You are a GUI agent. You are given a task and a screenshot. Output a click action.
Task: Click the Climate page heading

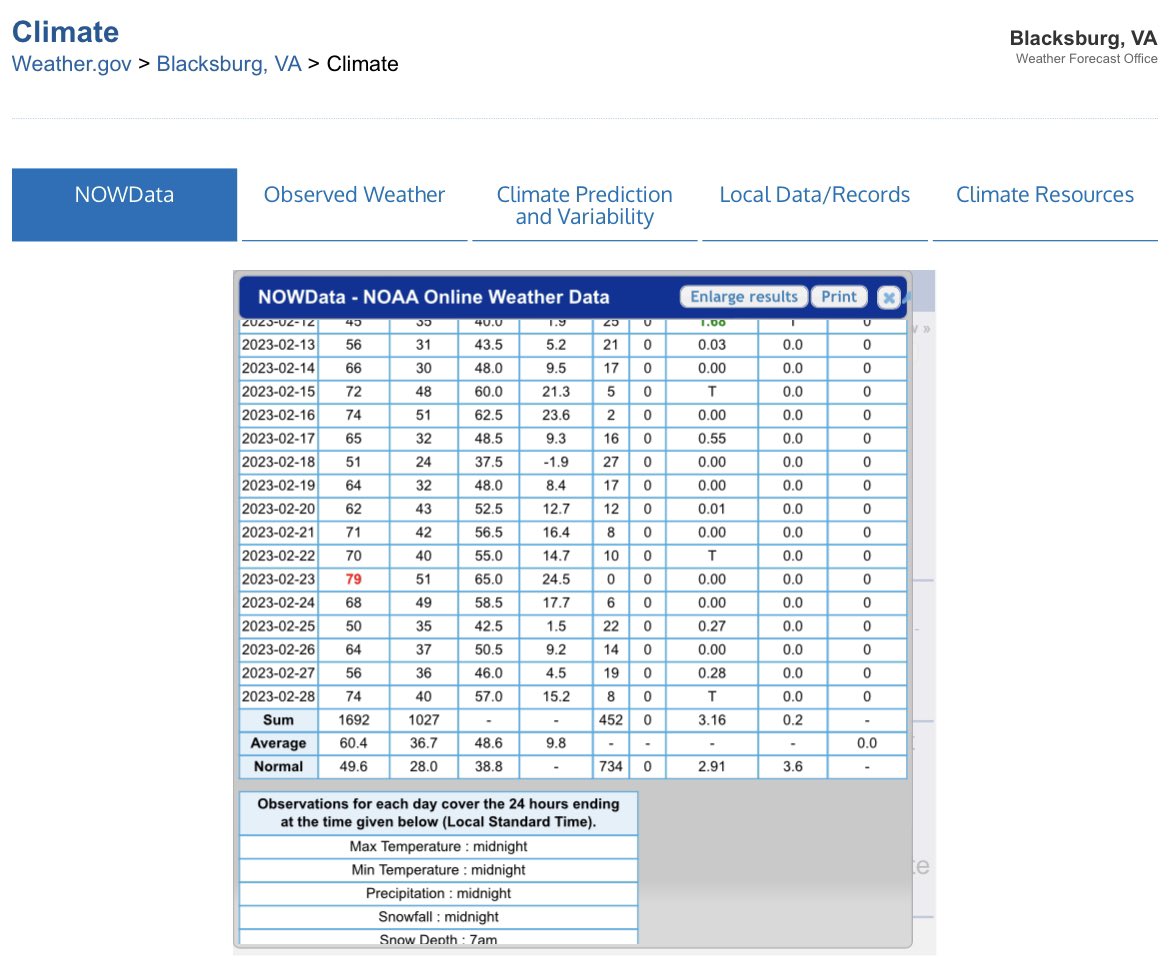66,32
